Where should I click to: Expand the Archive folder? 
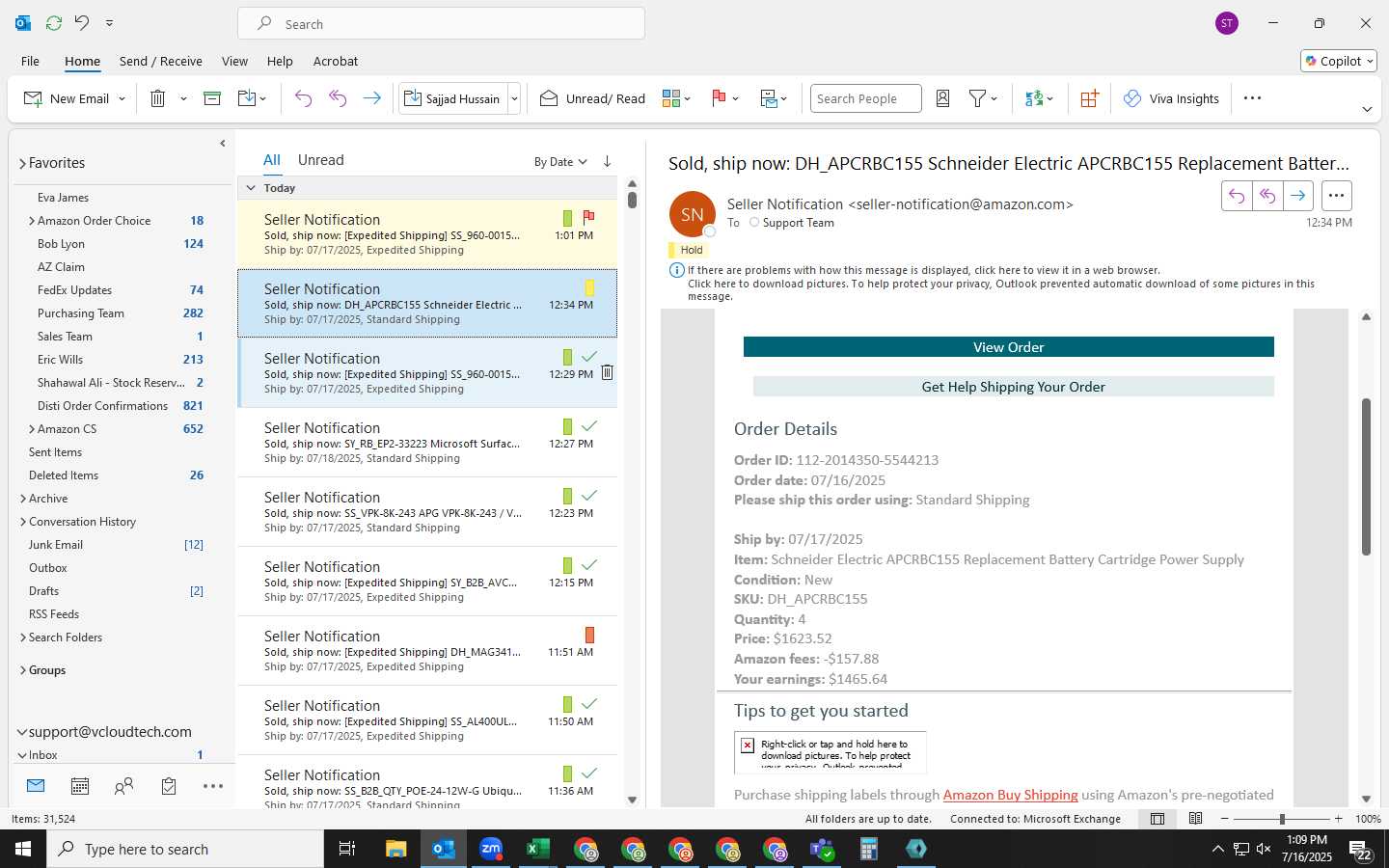pyautogui.click(x=22, y=499)
